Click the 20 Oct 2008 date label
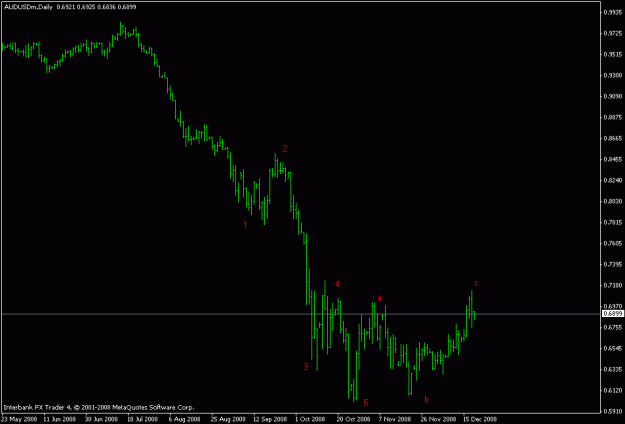Screen dimensions: 625x424 point(354,420)
